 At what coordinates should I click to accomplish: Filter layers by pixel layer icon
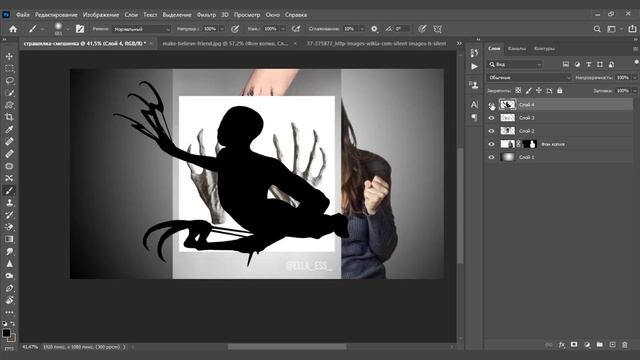click(x=566, y=64)
